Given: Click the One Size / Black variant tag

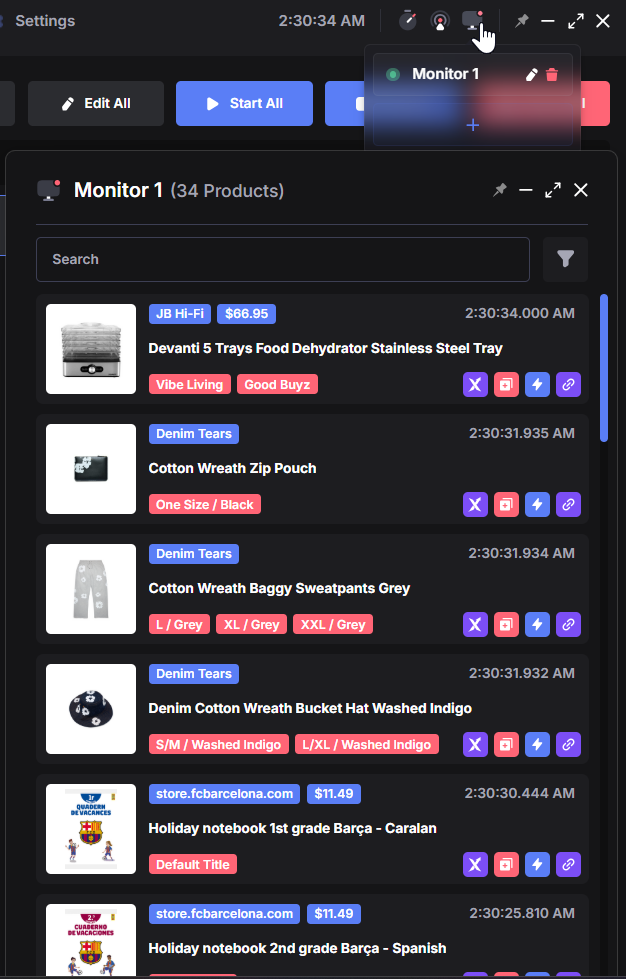Looking at the screenshot, I should (205, 504).
